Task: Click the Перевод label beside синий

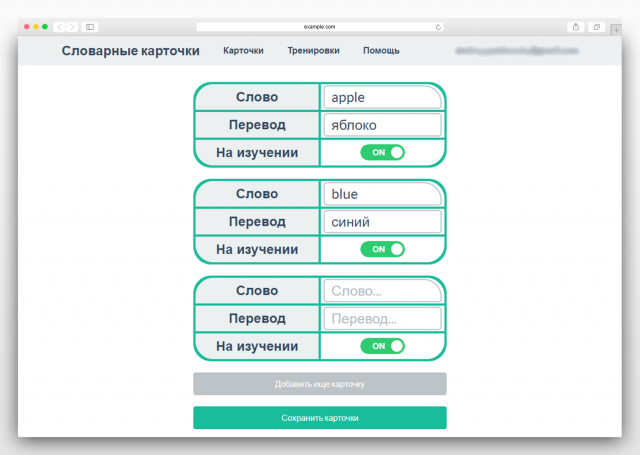Action: [x=257, y=222]
